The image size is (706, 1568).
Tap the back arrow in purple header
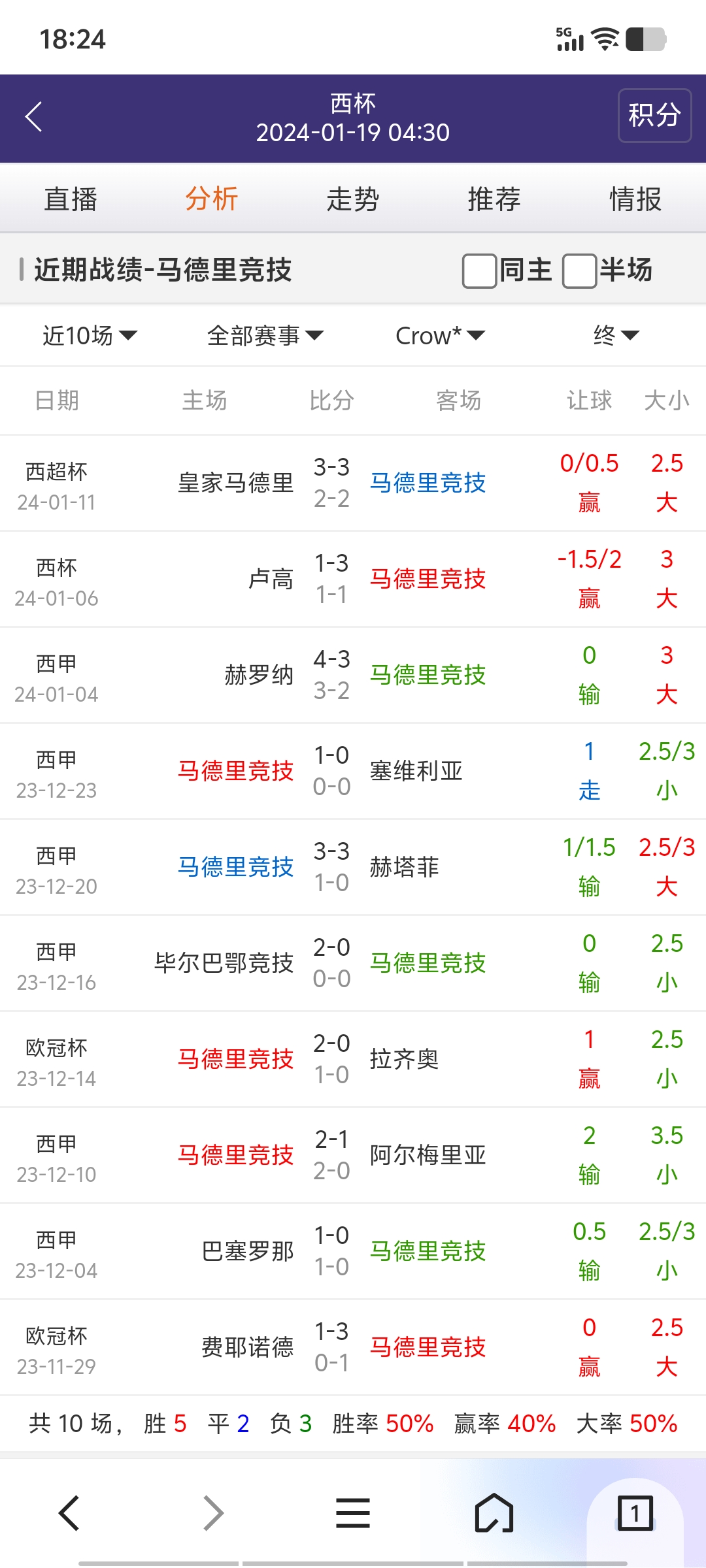coord(34,117)
